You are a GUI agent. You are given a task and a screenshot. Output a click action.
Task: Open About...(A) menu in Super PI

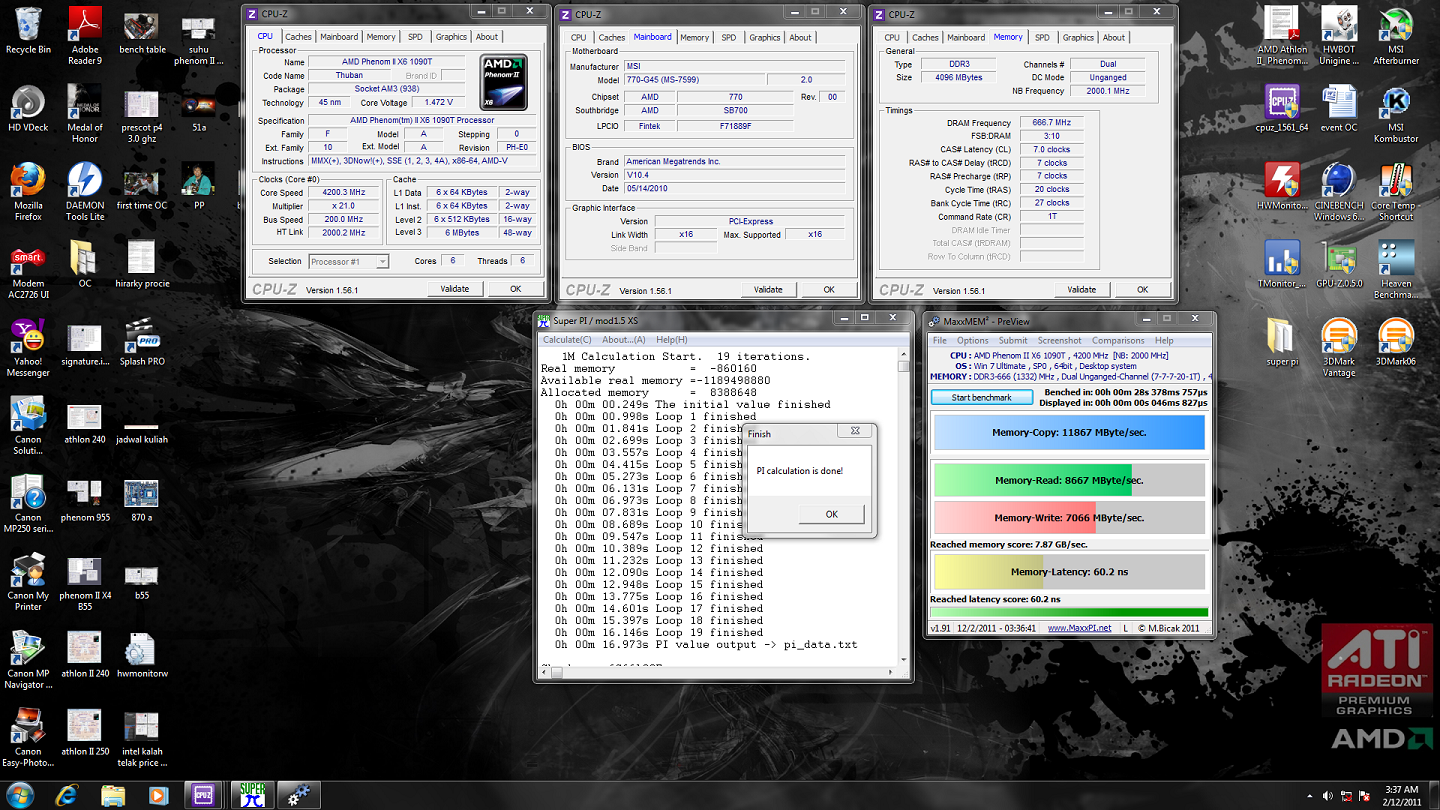[624, 340]
